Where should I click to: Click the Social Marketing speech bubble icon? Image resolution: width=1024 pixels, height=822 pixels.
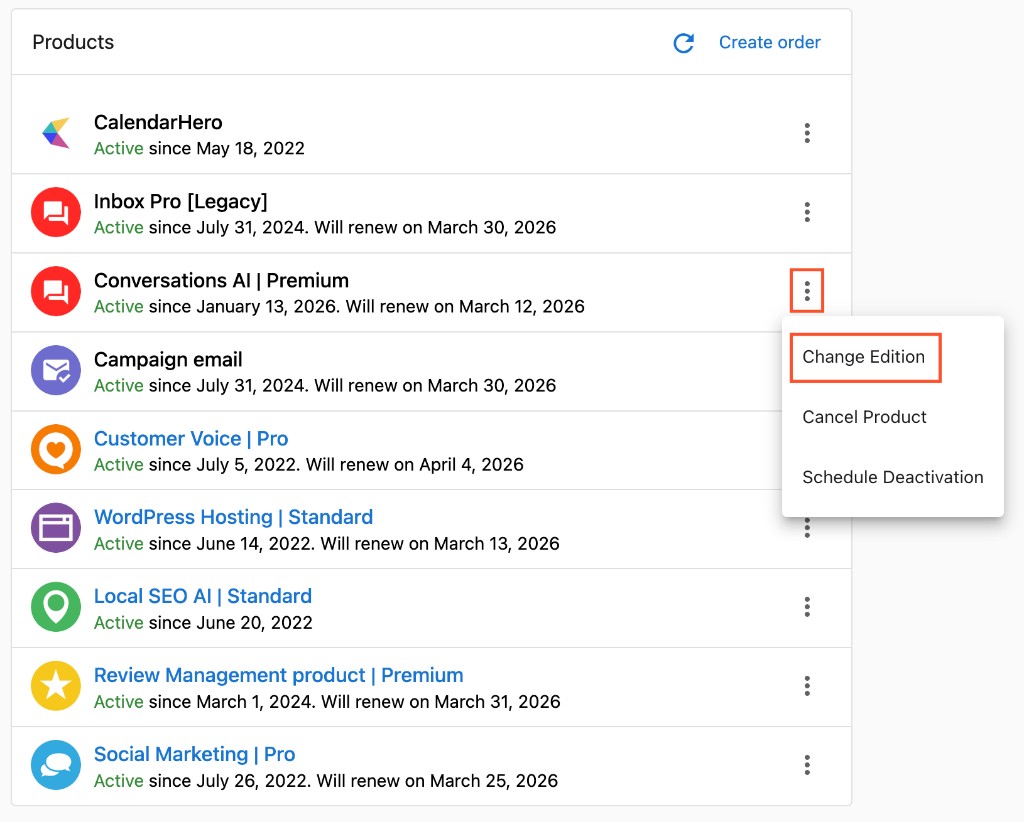click(x=56, y=765)
